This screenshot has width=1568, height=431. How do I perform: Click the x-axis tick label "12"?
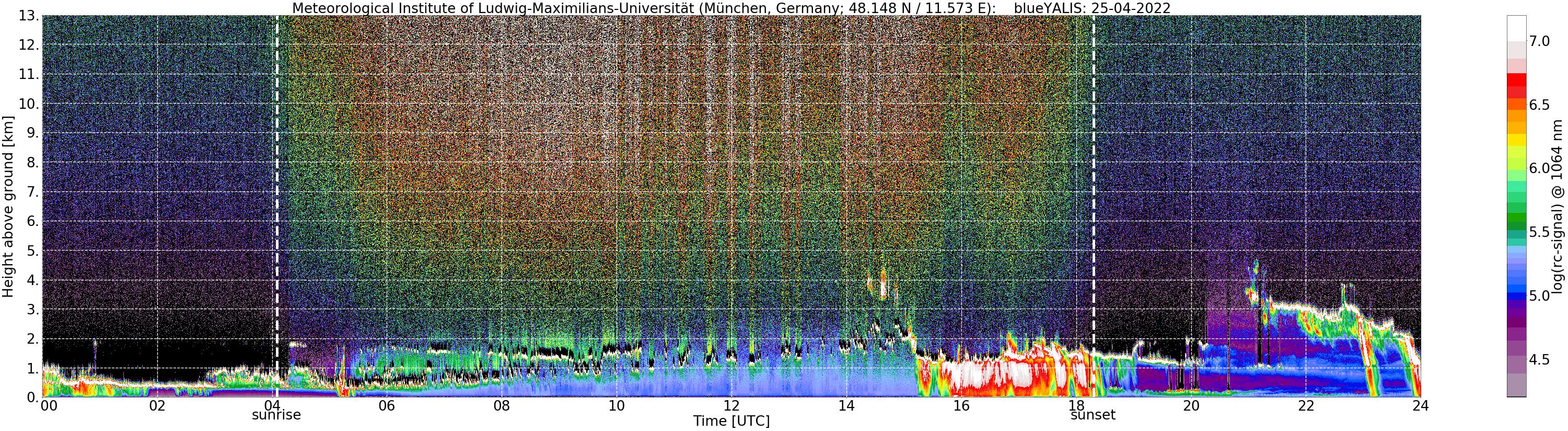click(731, 406)
